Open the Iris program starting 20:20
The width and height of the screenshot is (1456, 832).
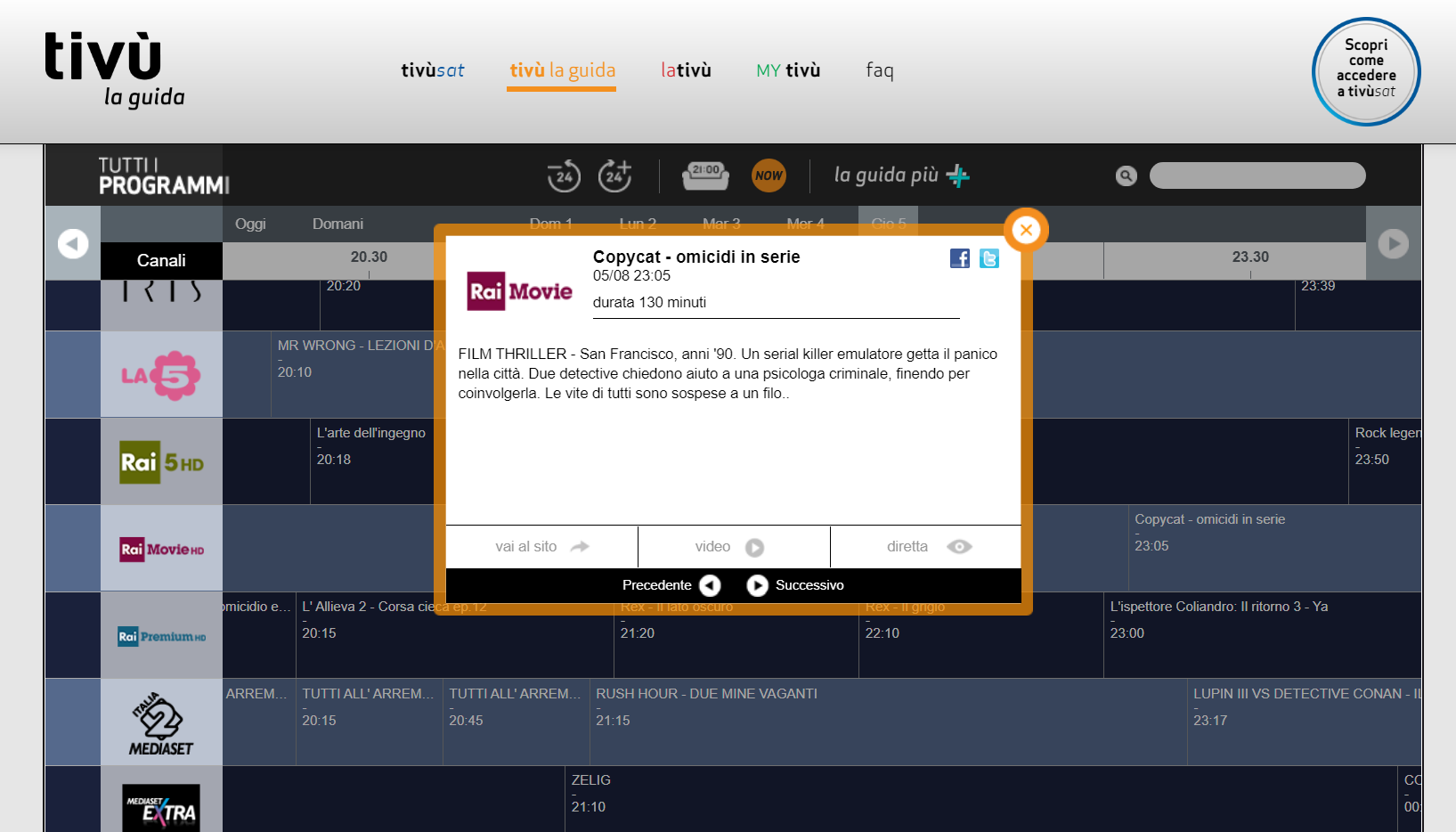pyautogui.click(x=378, y=305)
